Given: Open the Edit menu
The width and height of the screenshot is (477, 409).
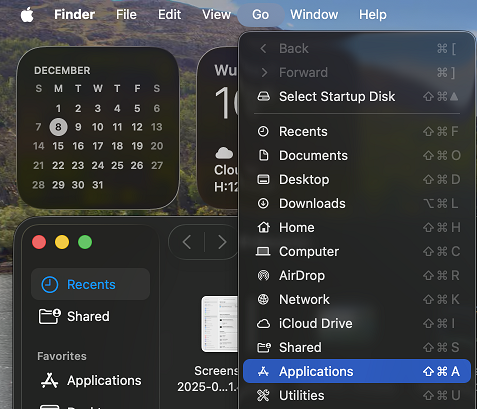Looking at the screenshot, I should [169, 15].
